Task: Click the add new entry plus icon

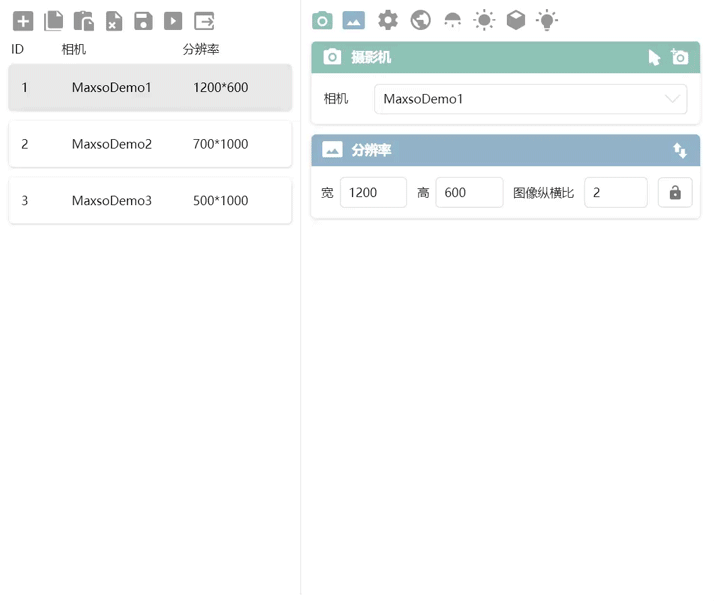Action: [23, 21]
